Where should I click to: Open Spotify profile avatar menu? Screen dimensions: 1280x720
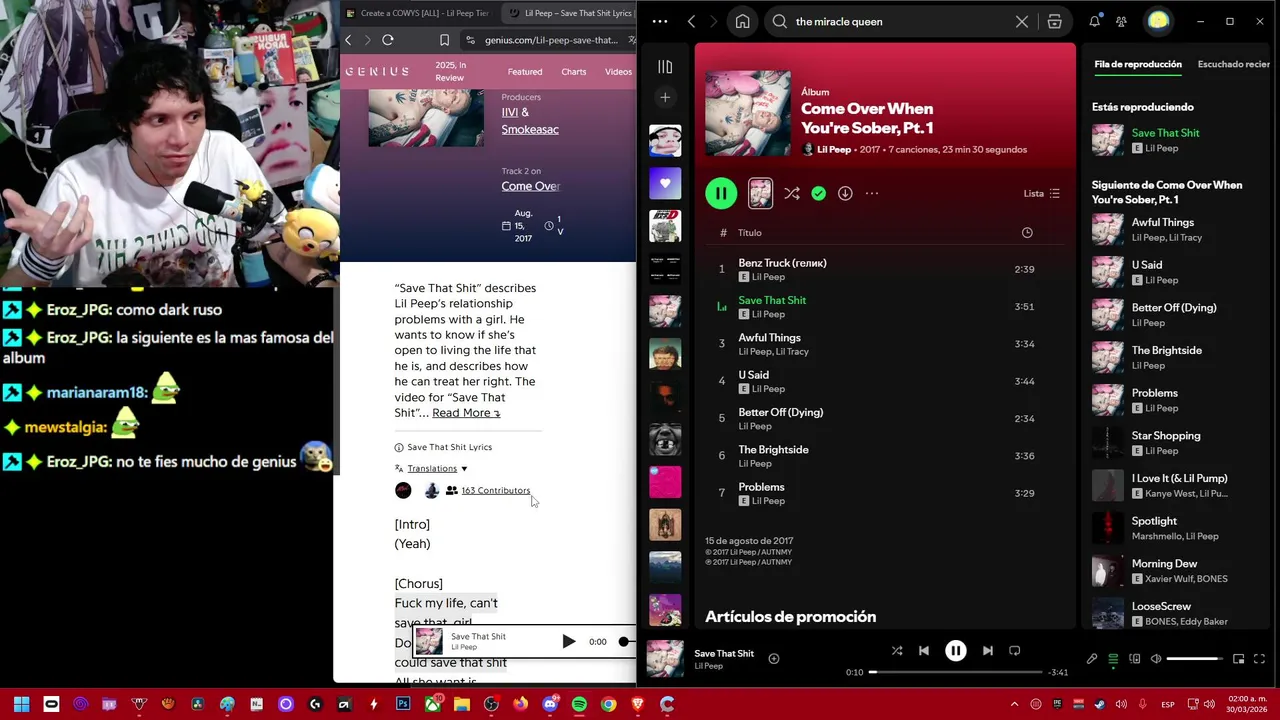[1158, 21]
